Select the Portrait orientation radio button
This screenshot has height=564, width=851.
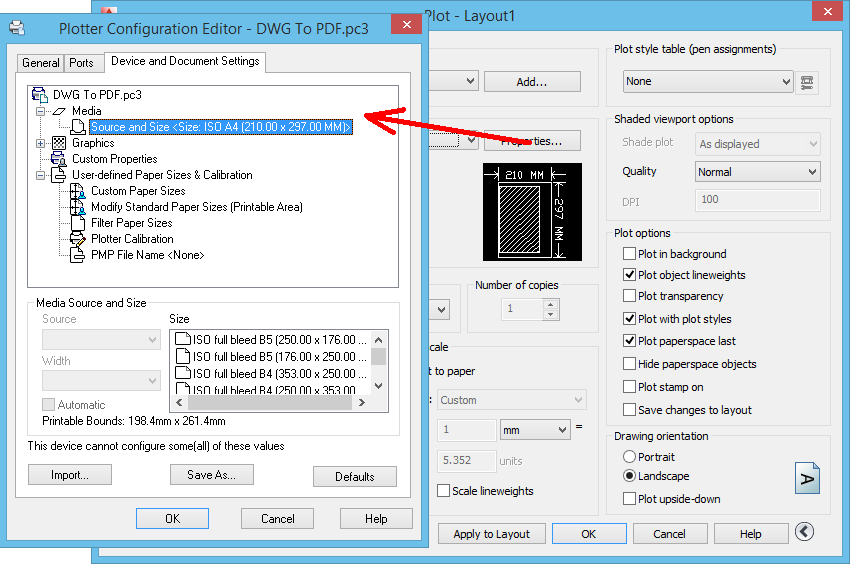(x=629, y=456)
